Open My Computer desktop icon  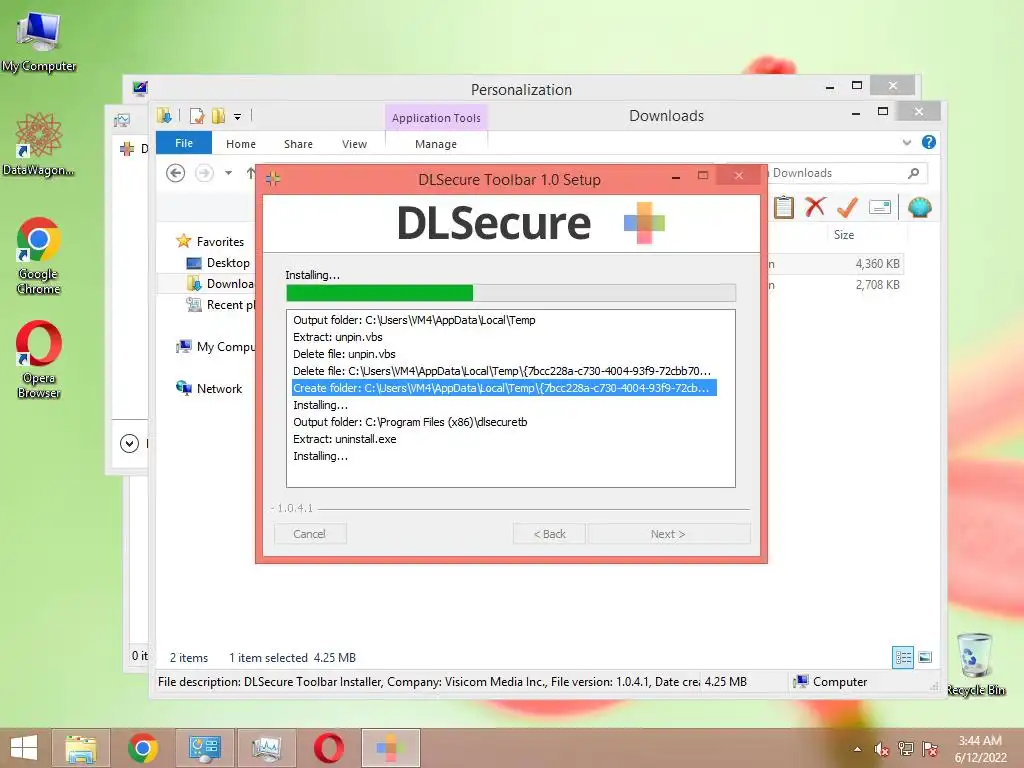click(x=39, y=40)
